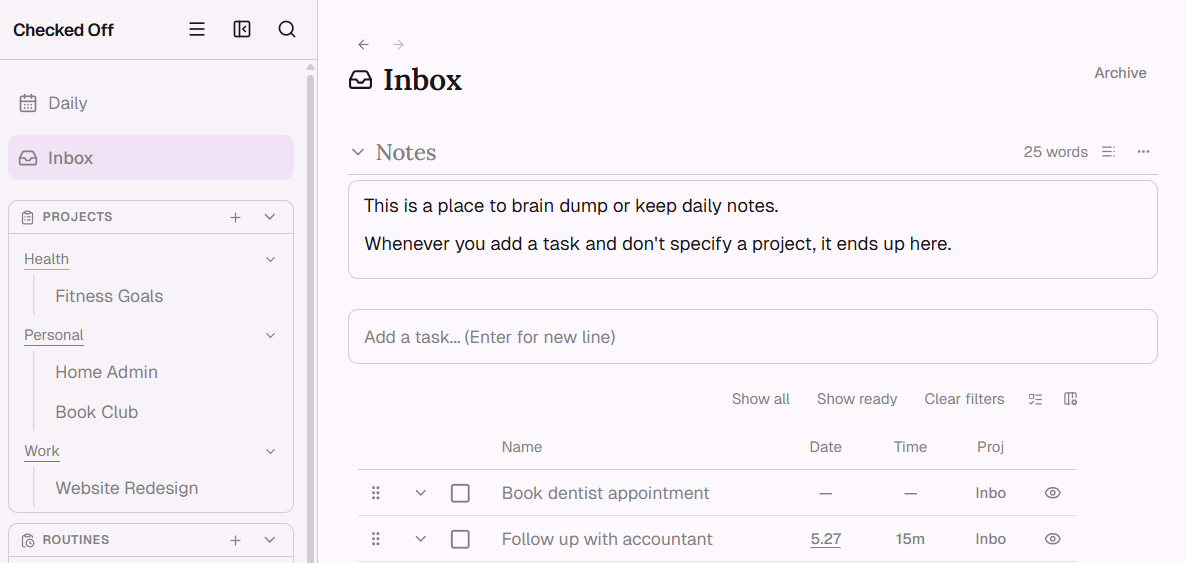Viewport: 1186px width, 563px height.
Task: Click Clear filters
Action: tap(964, 399)
